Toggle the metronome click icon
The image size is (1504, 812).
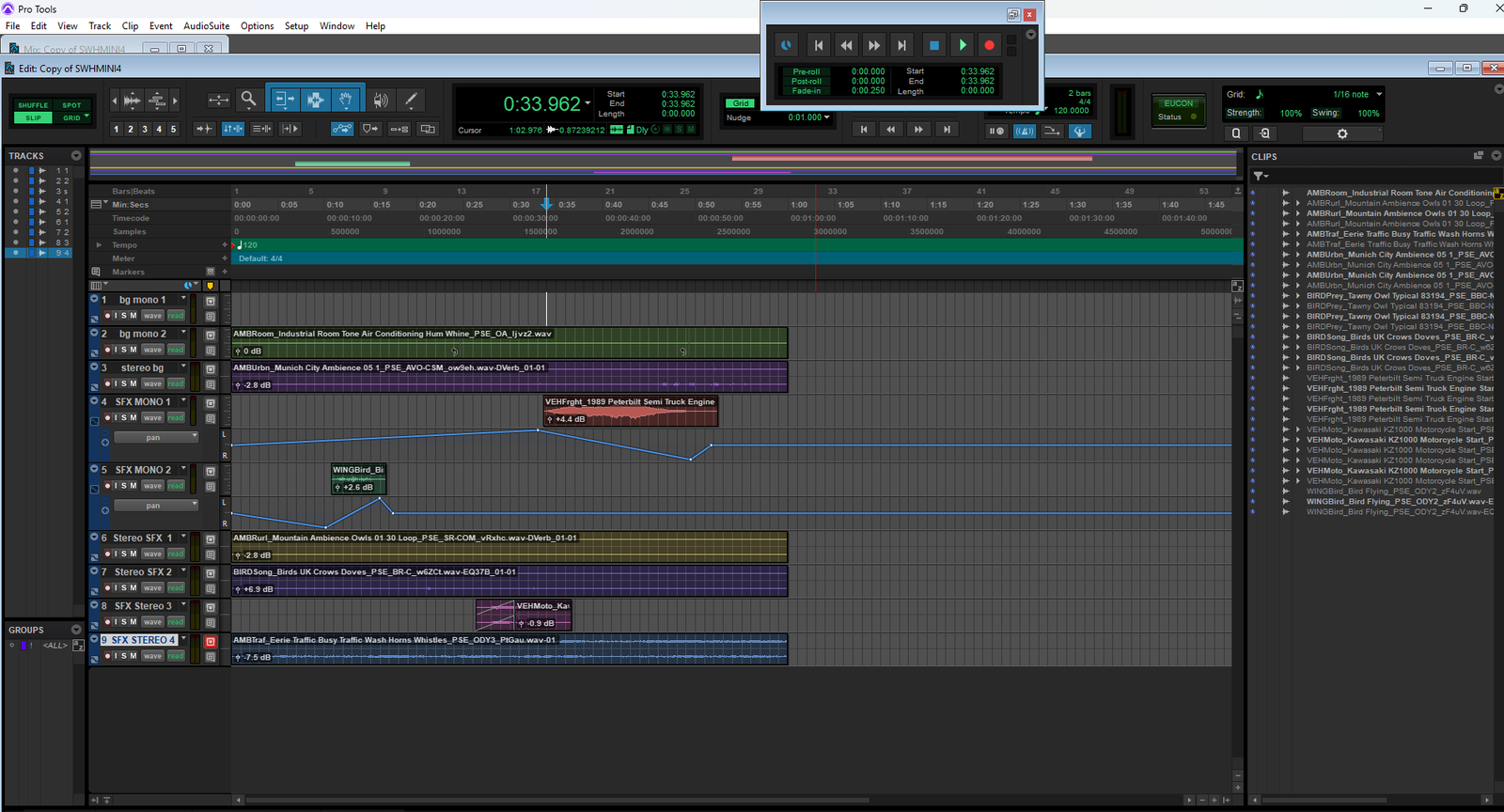[1024, 131]
